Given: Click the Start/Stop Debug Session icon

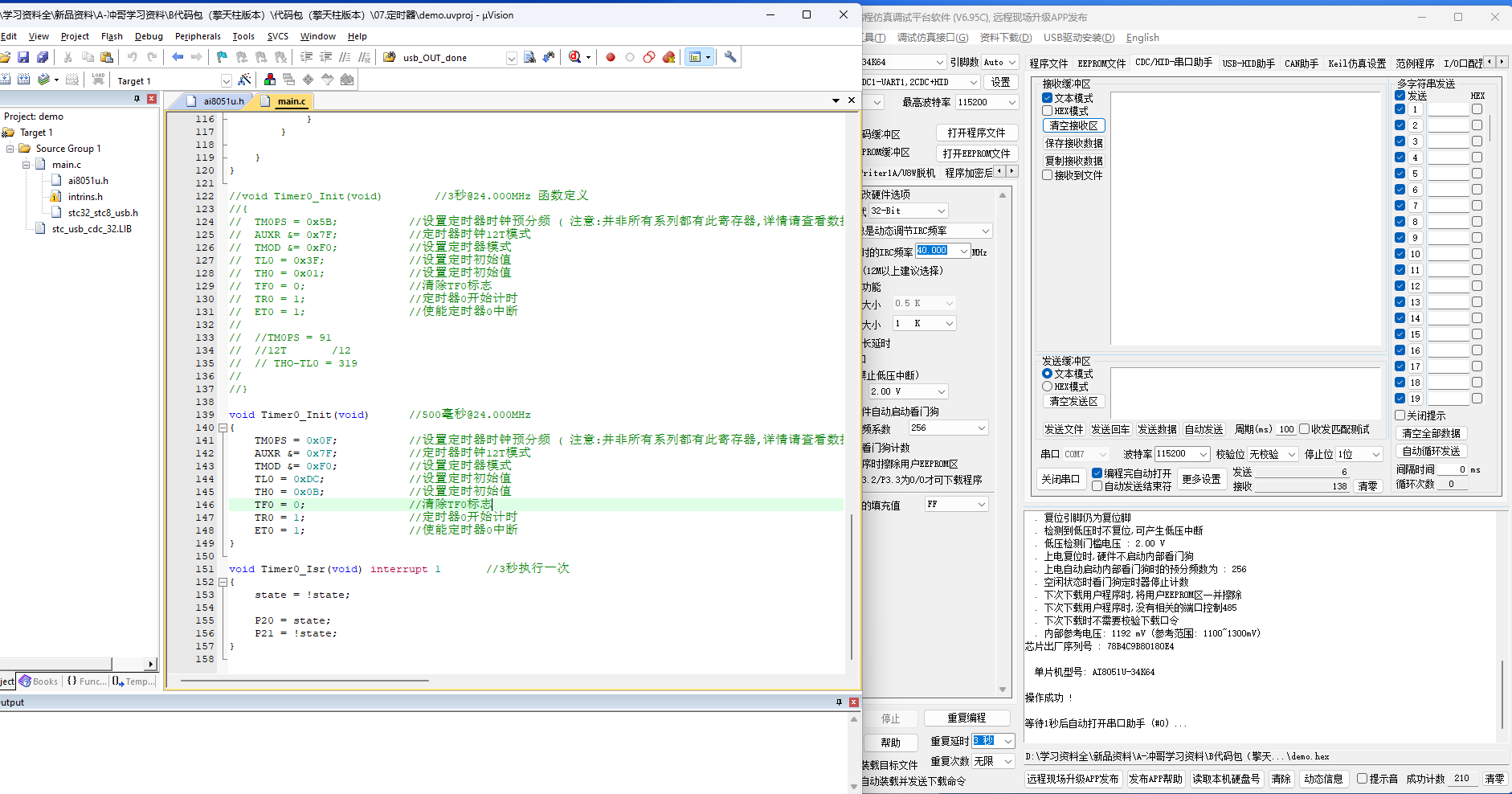Looking at the screenshot, I should (x=575, y=57).
